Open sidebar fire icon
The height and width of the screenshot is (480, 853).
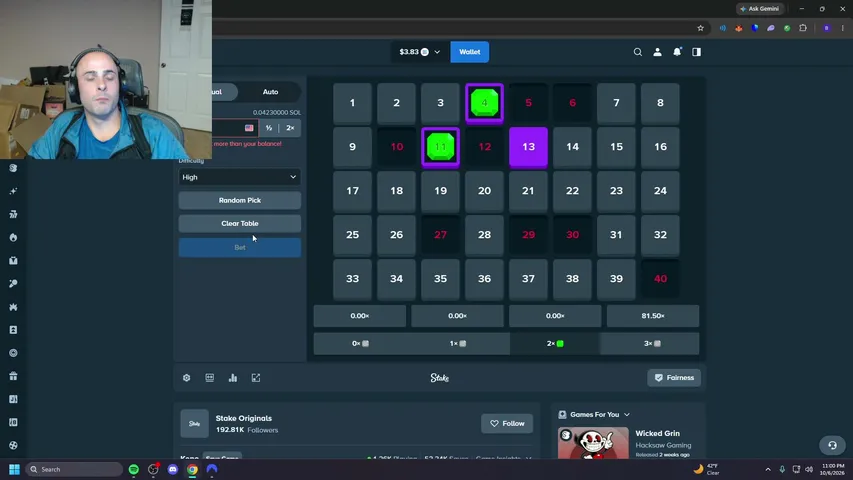13,237
